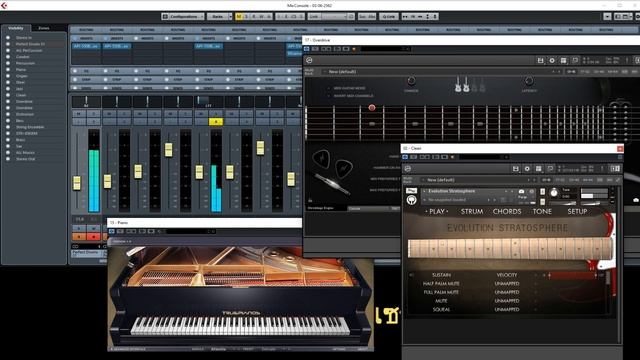The image size is (640, 360).
Task: Click the Purge button in Clean window
Action: [x=522, y=197]
